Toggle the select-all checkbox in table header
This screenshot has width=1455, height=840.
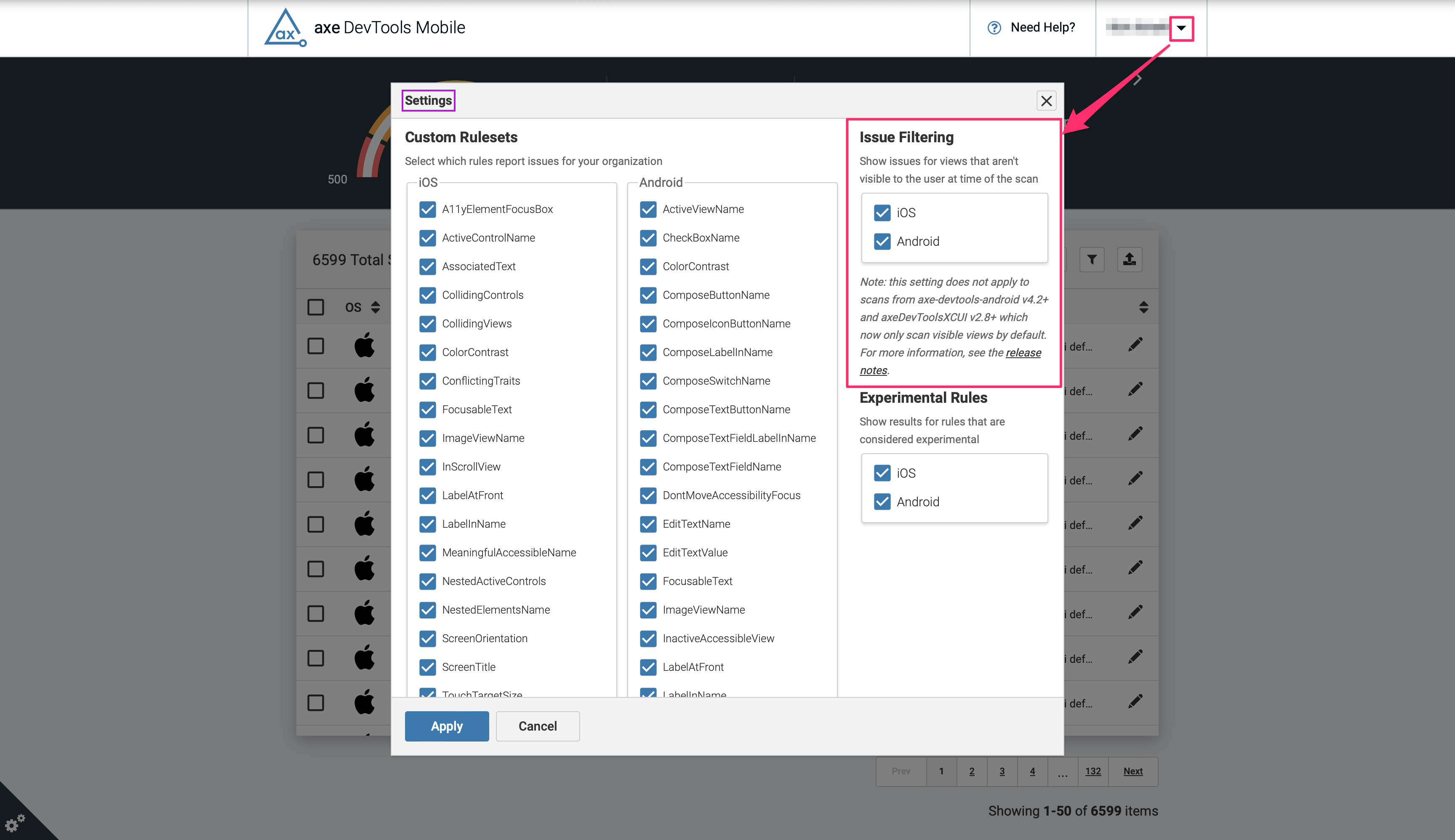point(316,307)
